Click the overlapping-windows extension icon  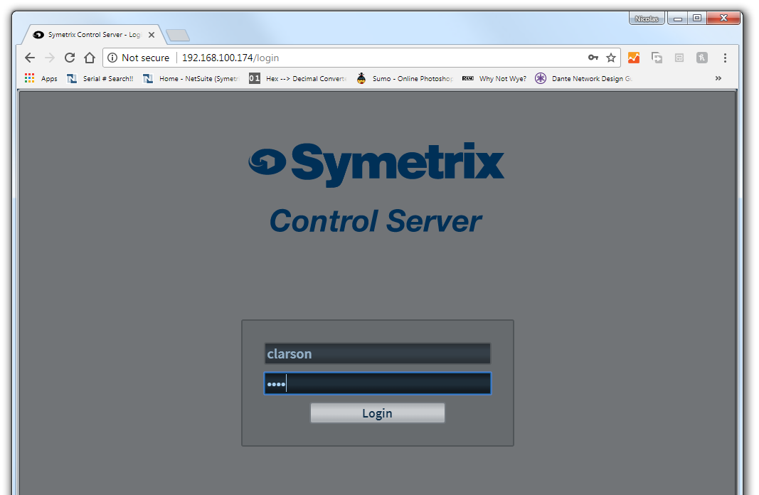pos(656,58)
